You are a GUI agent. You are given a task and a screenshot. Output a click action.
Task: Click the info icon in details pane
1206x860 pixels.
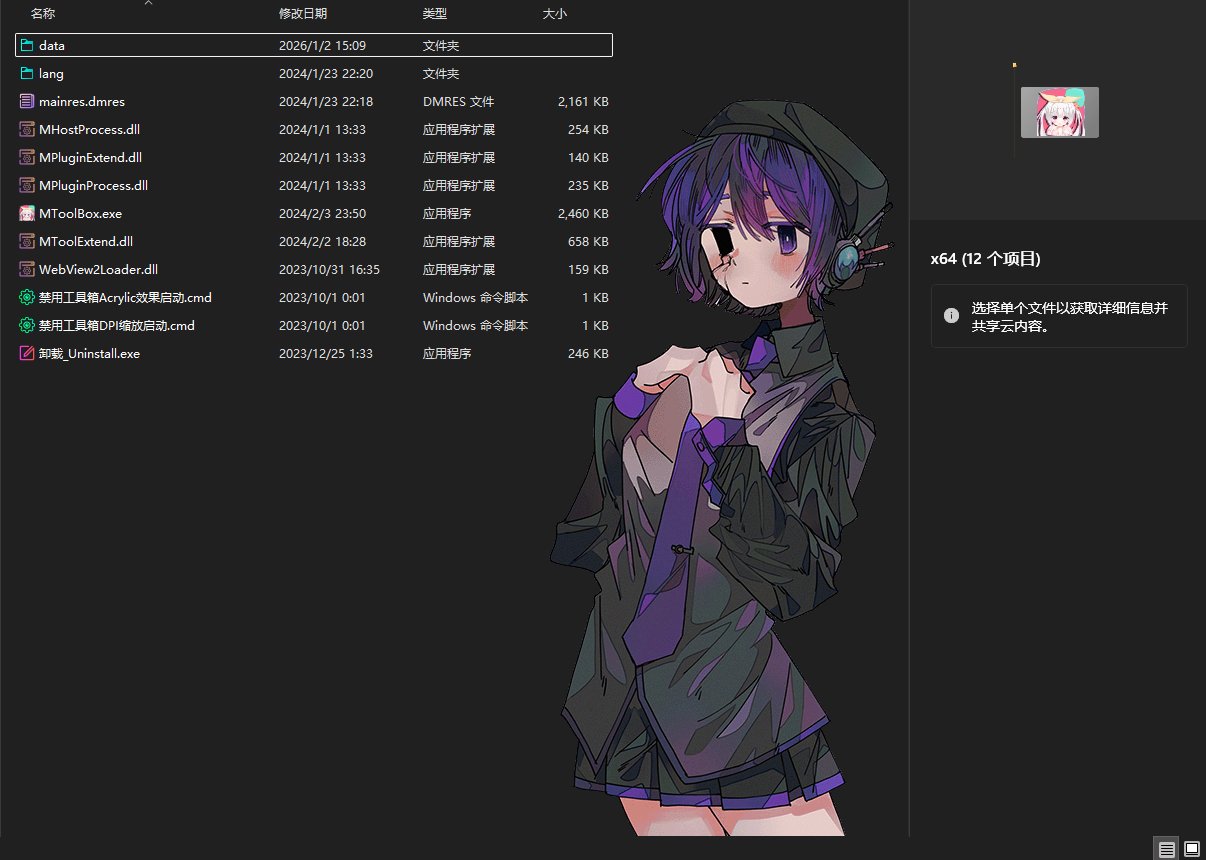coord(951,315)
